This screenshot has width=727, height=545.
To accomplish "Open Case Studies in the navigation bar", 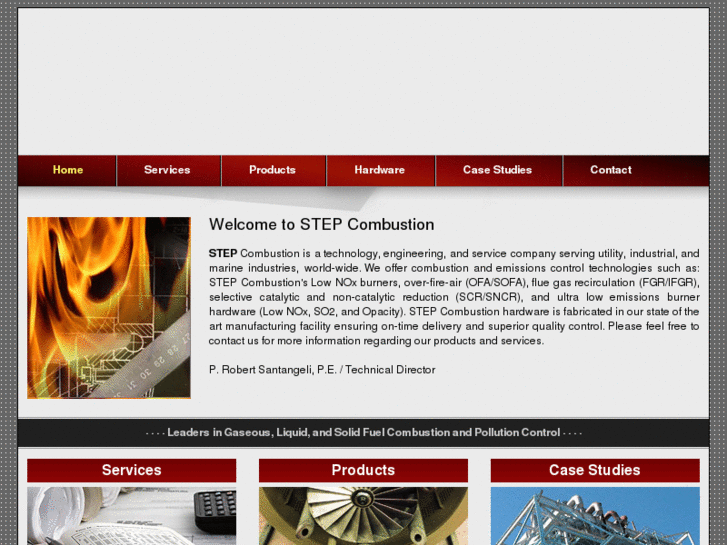I will tap(498, 170).
